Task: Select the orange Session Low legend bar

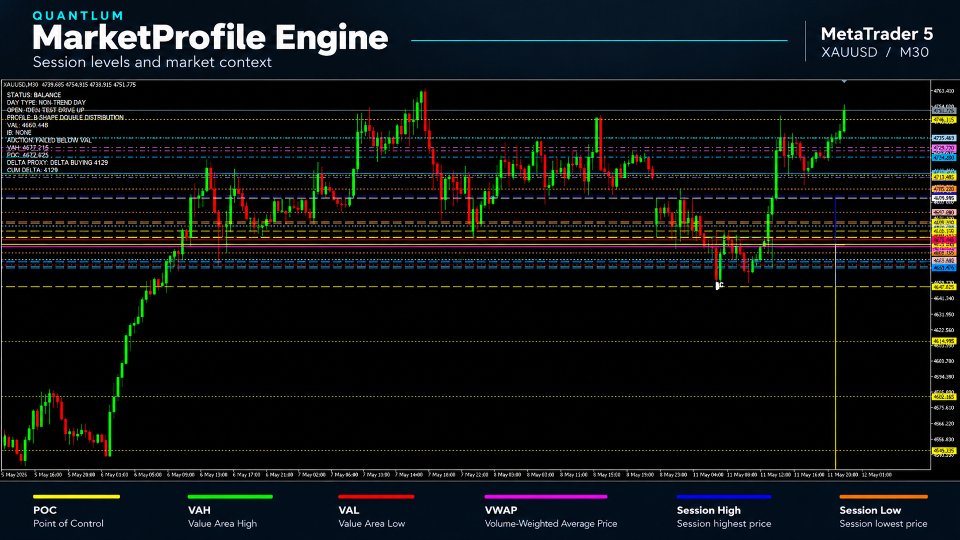Action: [883, 497]
